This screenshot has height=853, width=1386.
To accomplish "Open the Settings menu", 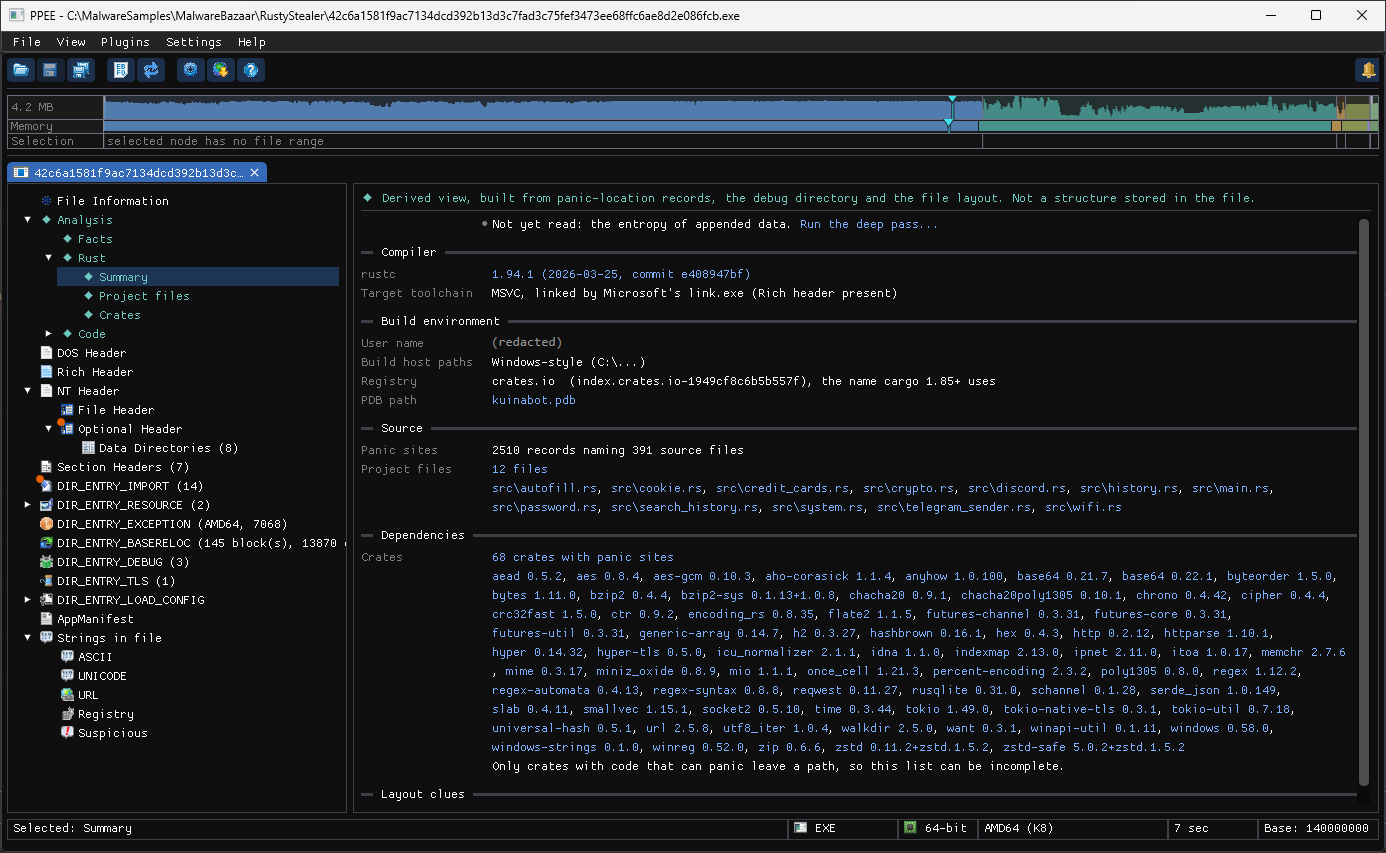I will pyautogui.click(x=194, y=42).
